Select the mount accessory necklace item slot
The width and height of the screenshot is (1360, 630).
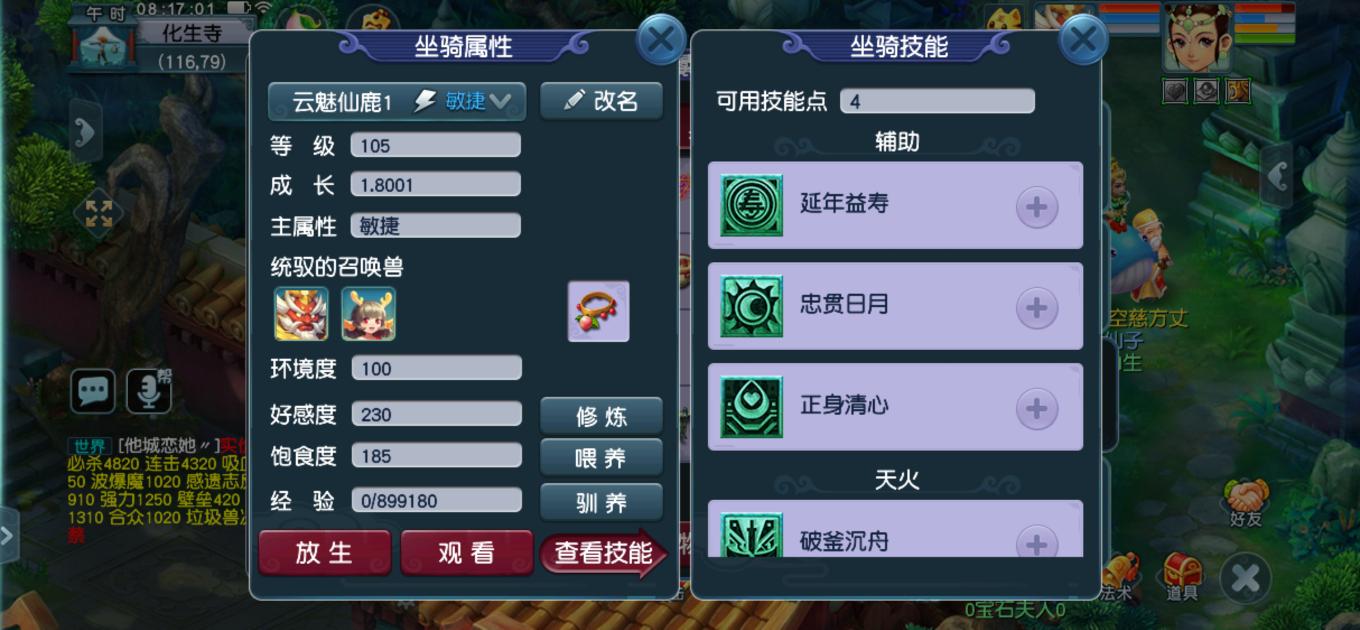point(599,311)
